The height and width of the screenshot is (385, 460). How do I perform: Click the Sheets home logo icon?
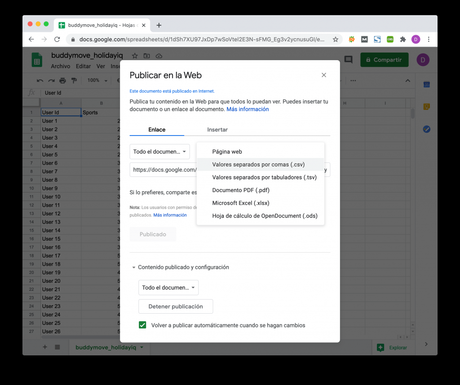pyautogui.click(x=37, y=60)
